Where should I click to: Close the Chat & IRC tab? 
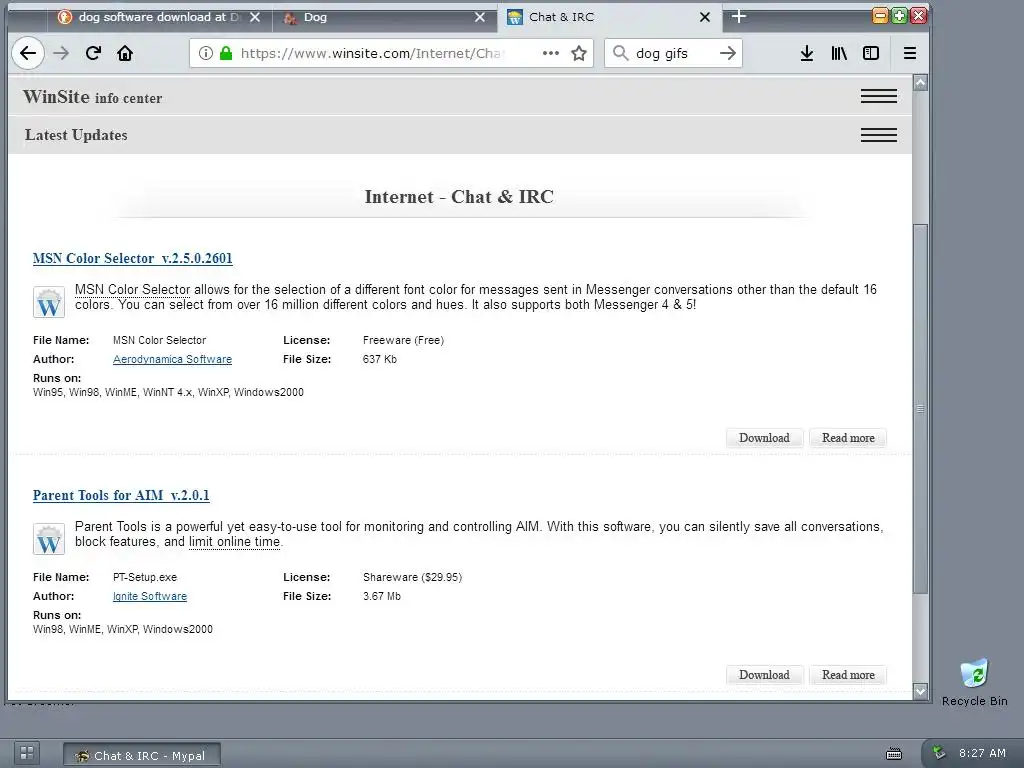pos(705,17)
